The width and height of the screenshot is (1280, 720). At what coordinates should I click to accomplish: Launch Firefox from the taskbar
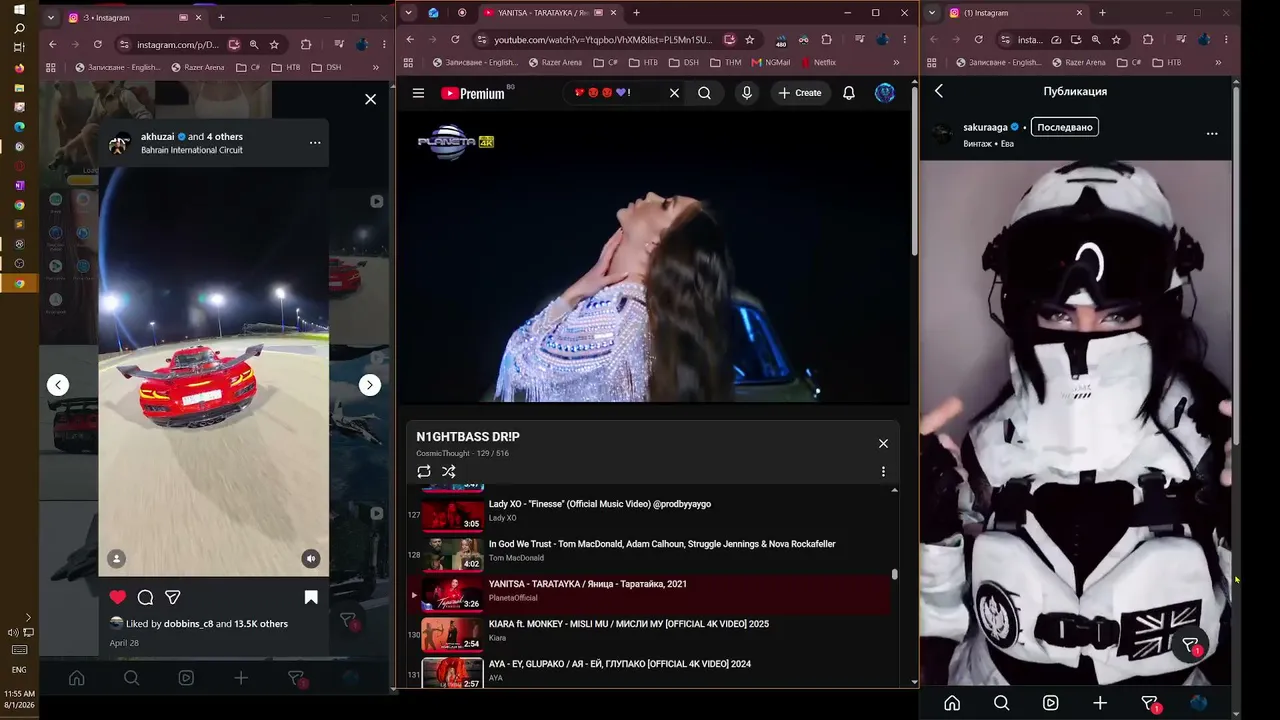tap(19, 68)
